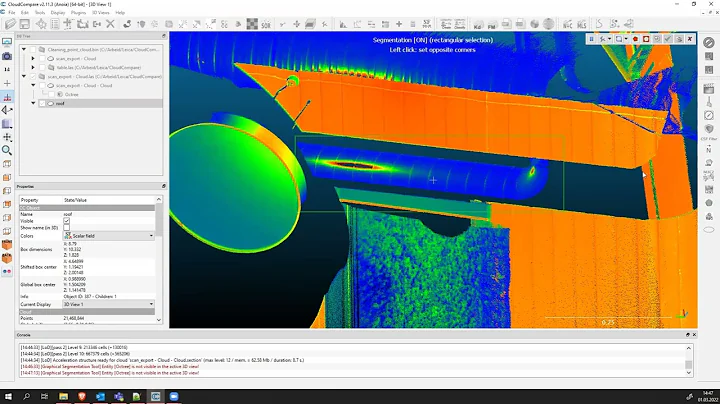This screenshot has height=404, width=720.
Task: Confirm segmentation with green check icon
Action: [x=668, y=39]
